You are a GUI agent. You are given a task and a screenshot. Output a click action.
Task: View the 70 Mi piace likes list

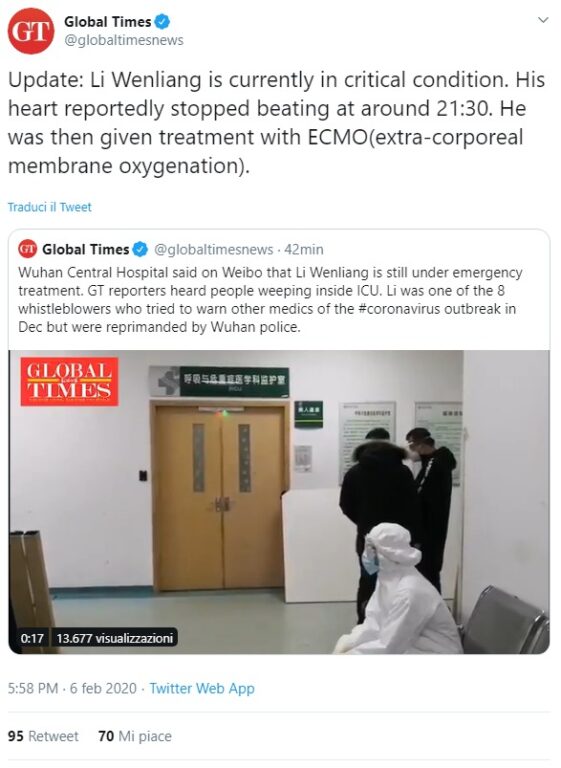click(x=135, y=736)
